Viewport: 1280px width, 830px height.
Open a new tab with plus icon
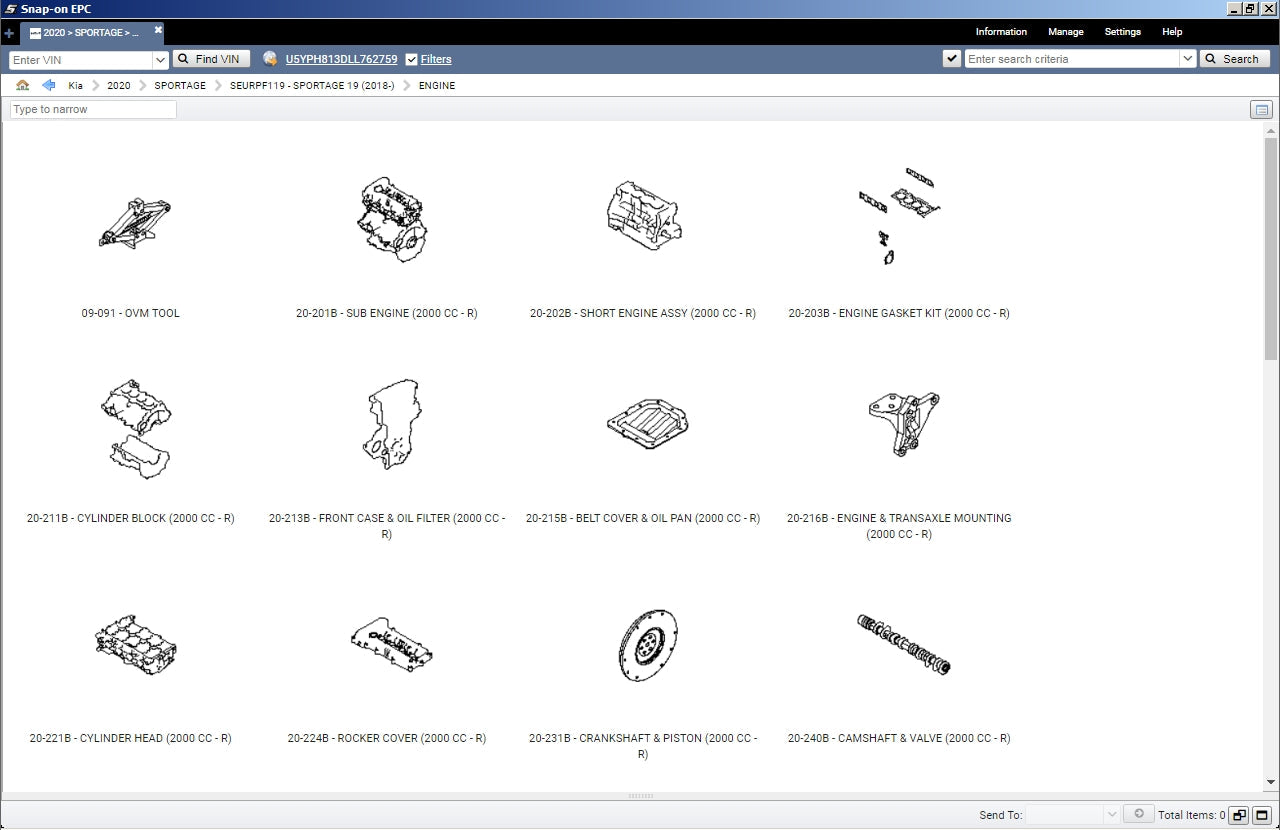point(9,33)
